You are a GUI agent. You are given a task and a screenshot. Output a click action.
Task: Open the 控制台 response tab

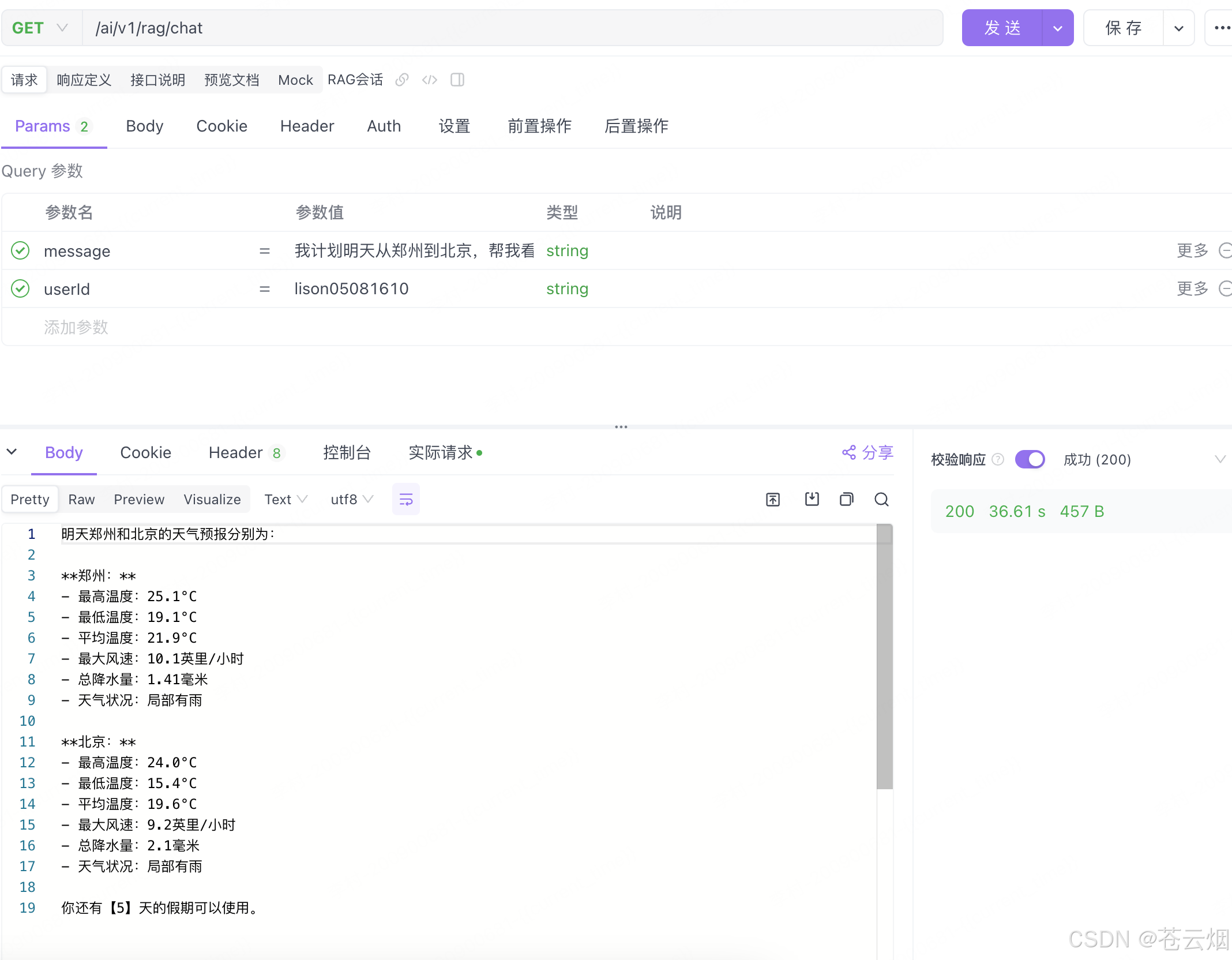pos(347,453)
